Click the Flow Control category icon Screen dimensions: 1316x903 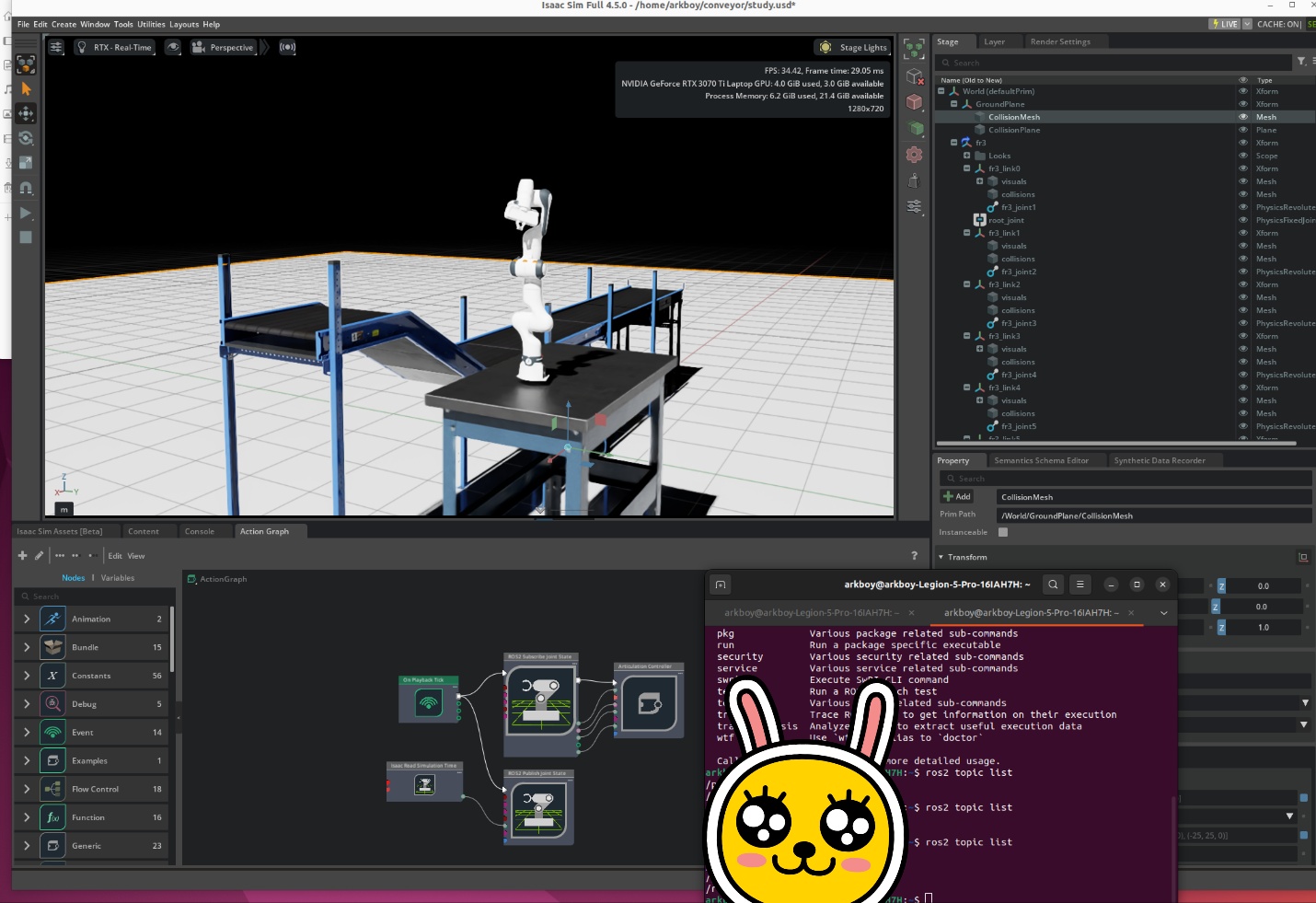(52, 789)
